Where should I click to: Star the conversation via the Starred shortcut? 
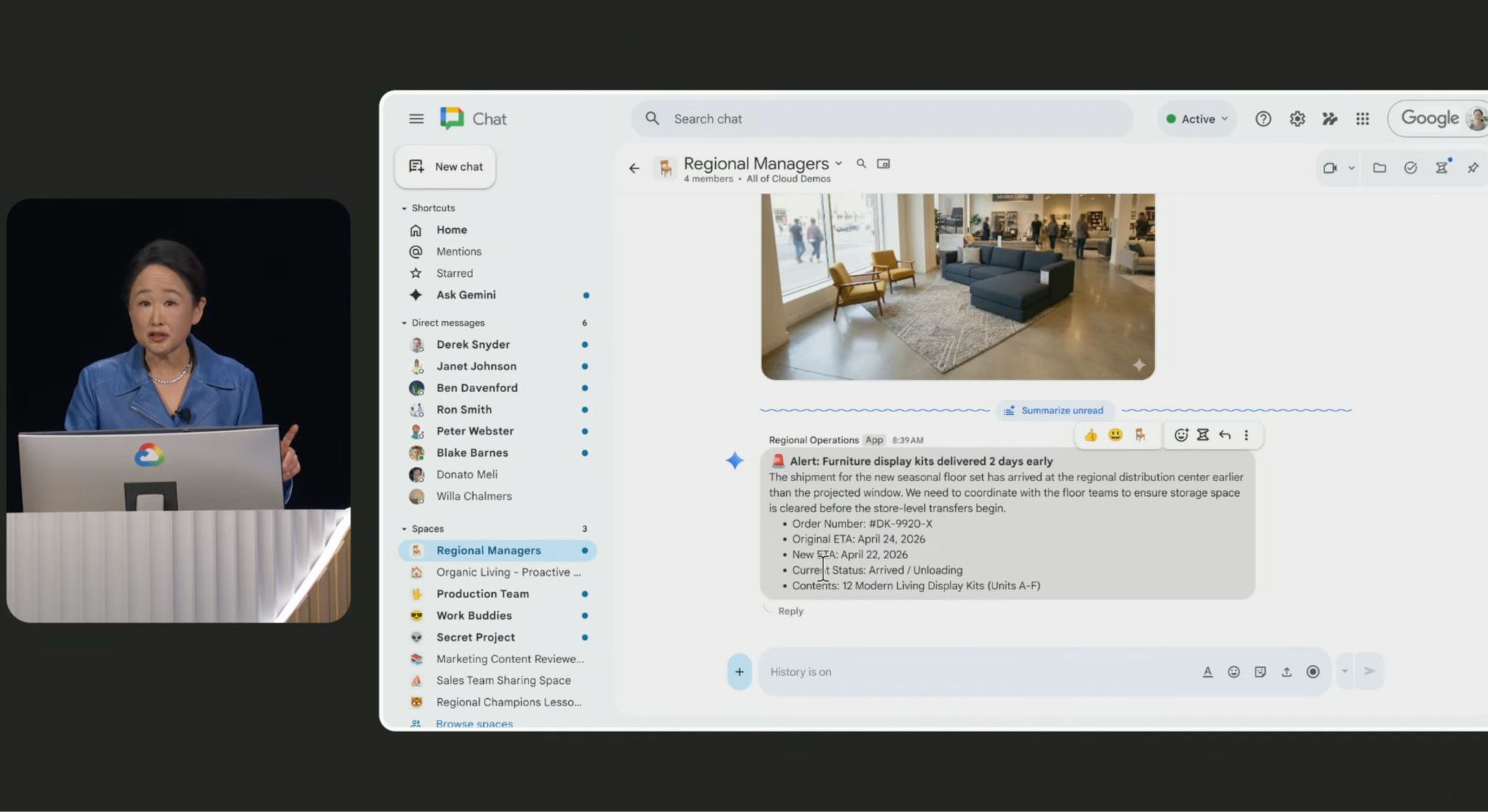click(x=455, y=273)
